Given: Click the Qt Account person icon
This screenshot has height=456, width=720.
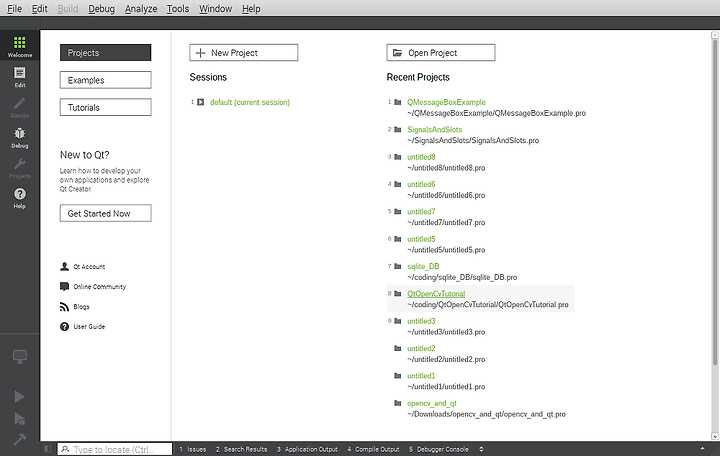Looking at the screenshot, I should pos(64,266).
